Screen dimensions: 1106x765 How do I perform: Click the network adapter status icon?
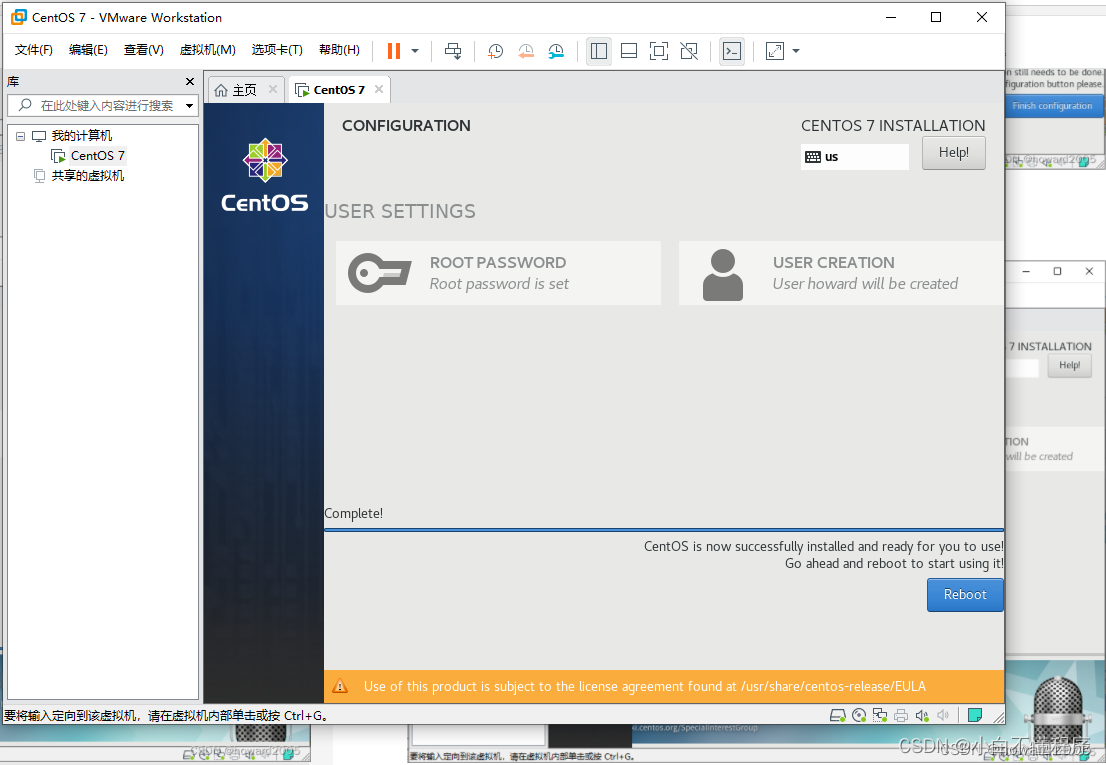[x=880, y=716]
